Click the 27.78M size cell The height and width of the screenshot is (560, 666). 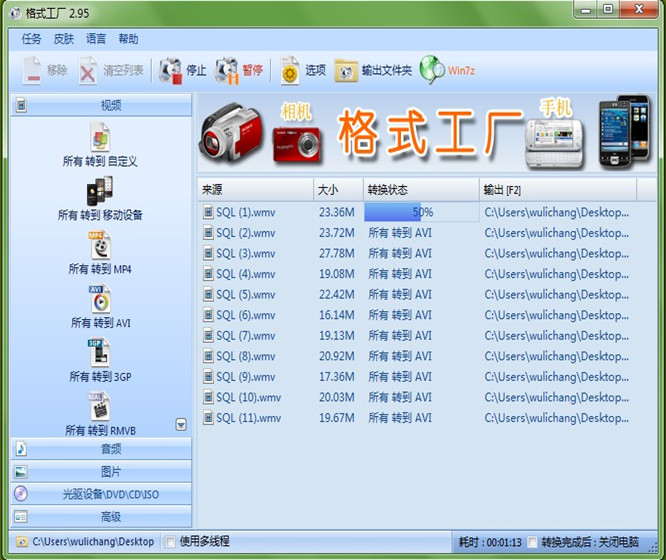pos(337,253)
